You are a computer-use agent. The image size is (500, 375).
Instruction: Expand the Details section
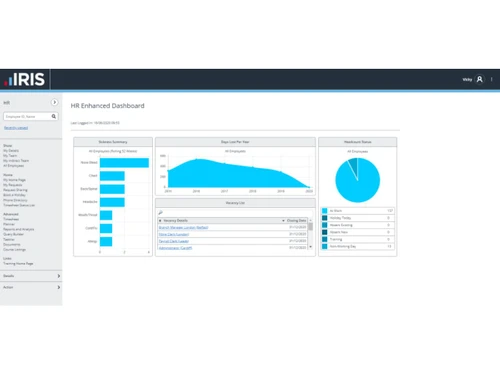click(31, 276)
